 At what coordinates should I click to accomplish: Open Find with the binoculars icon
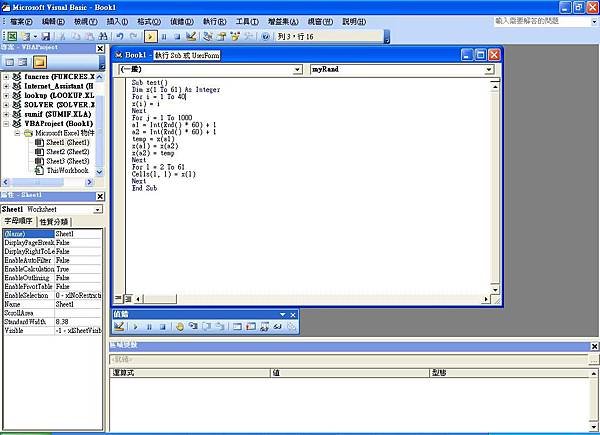pos(103,36)
